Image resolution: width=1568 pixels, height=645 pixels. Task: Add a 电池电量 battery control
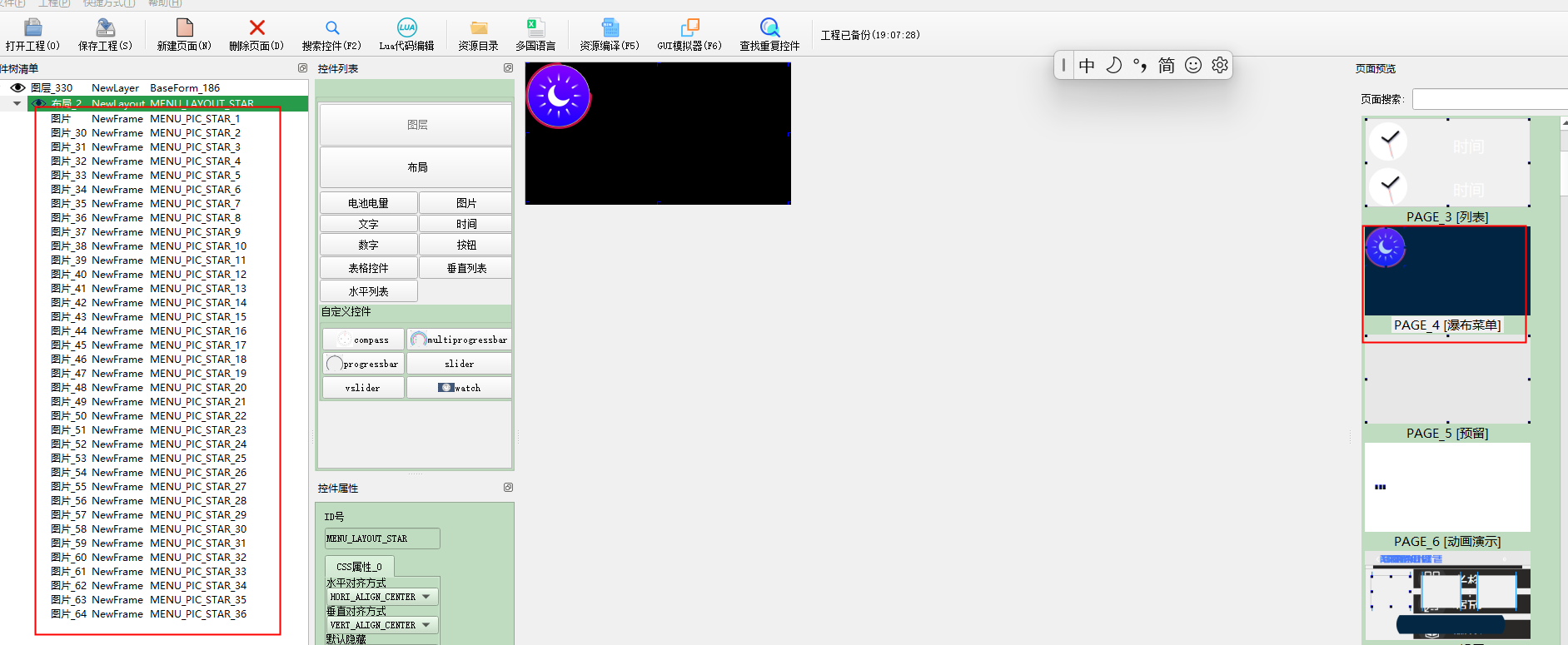click(x=369, y=203)
